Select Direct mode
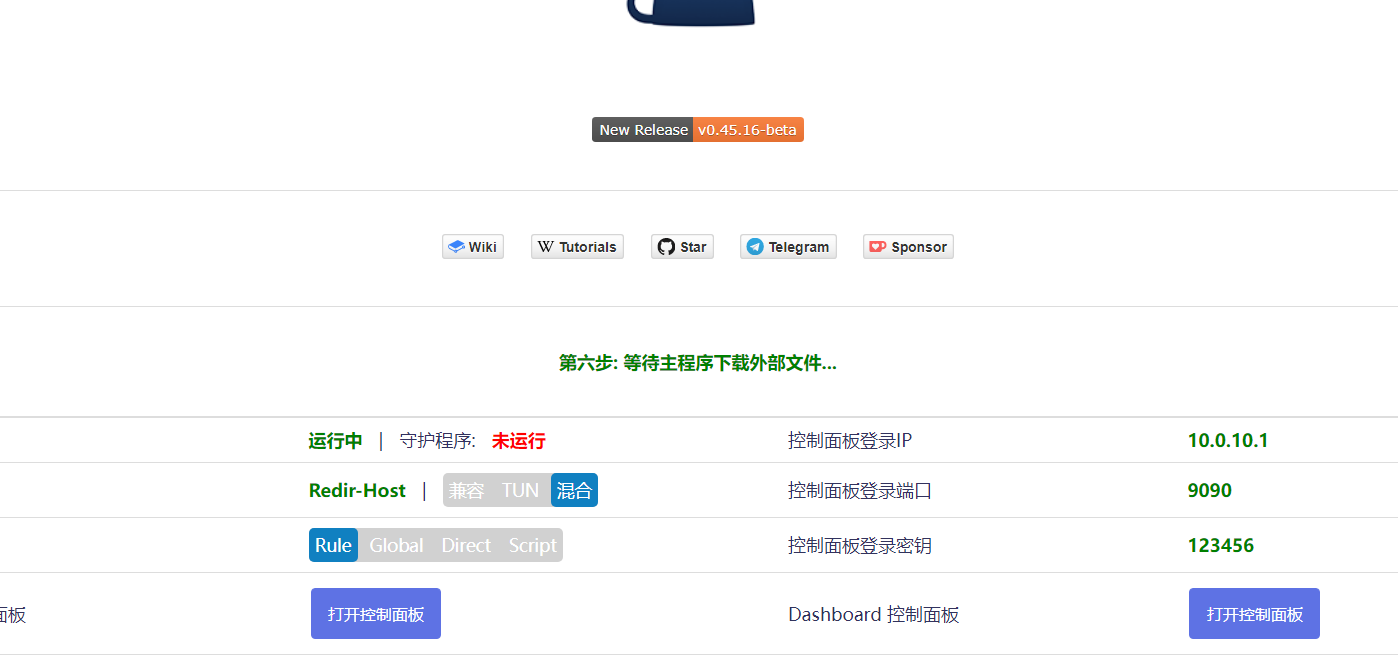 [x=465, y=545]
